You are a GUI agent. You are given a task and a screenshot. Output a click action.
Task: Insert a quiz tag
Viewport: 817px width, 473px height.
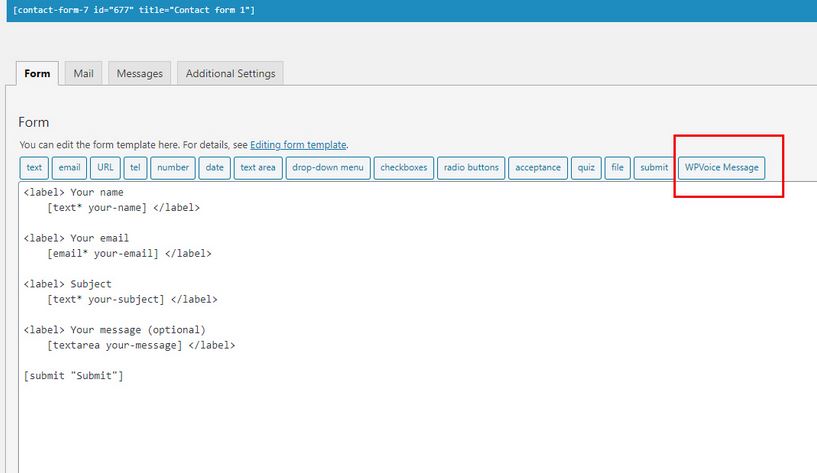tap(586, 168)
